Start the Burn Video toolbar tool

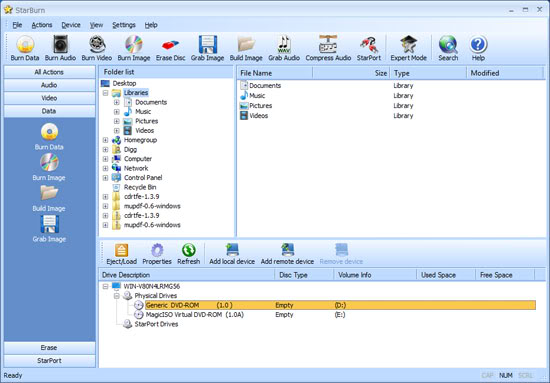(97, 48)
